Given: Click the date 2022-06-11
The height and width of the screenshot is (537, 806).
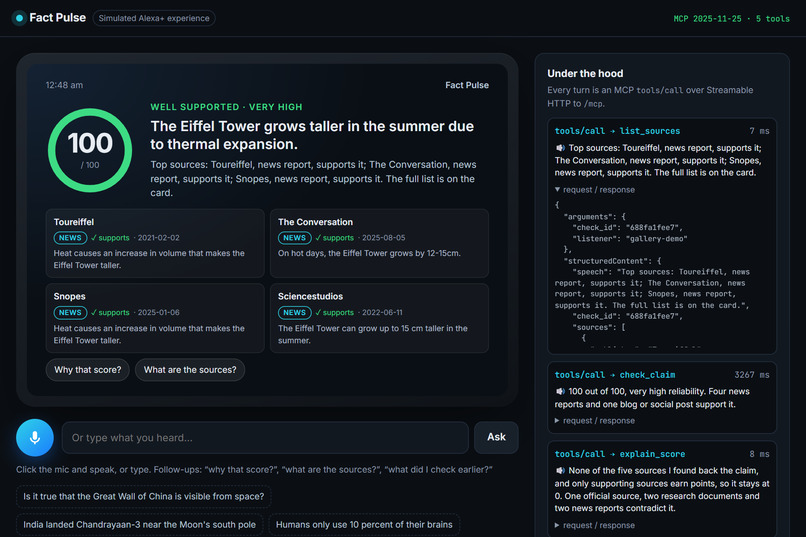Looking at the screenshot, I should click(382, 312).
